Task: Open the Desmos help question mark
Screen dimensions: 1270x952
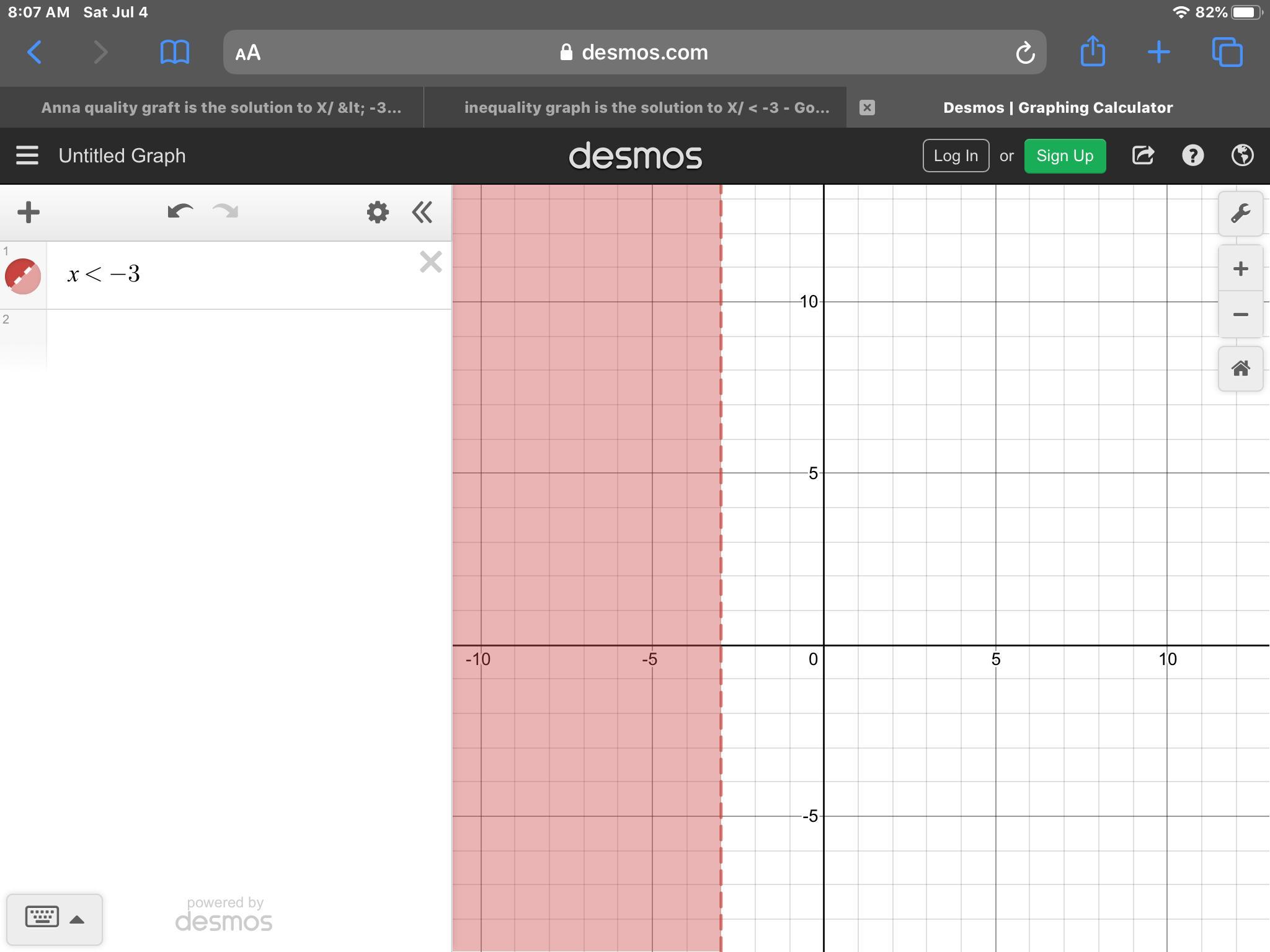Action: click(1192, 156)
